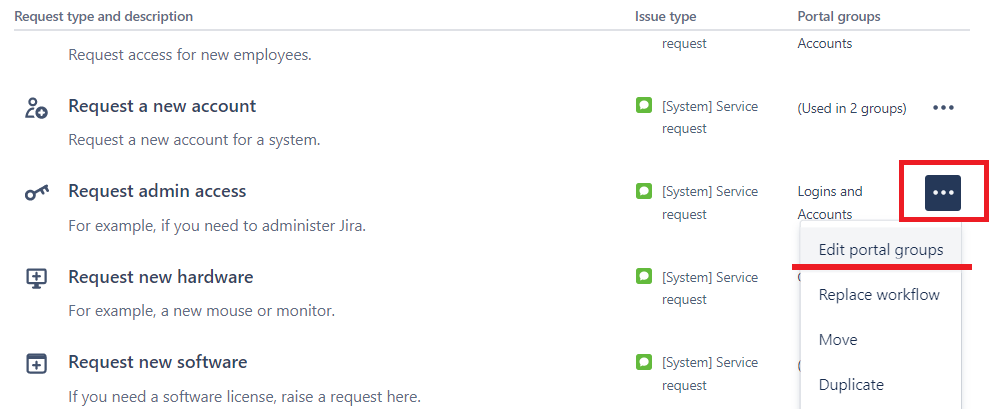Open the more actions menu for Request a new account

(x=943, y=108)
